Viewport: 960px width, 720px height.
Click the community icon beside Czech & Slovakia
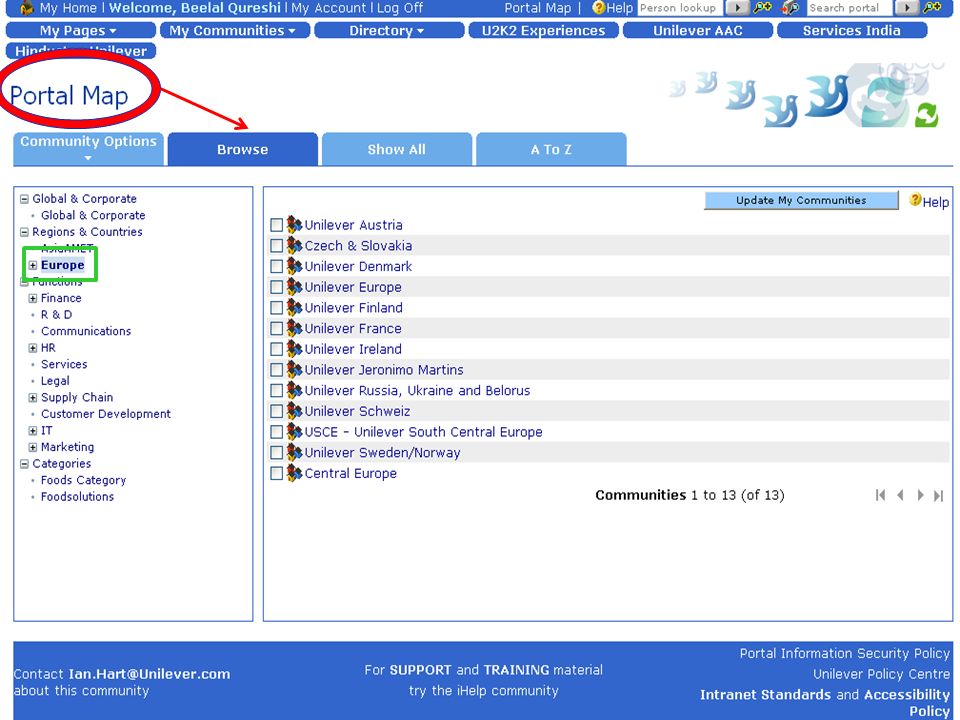click(x=294, y=245)
